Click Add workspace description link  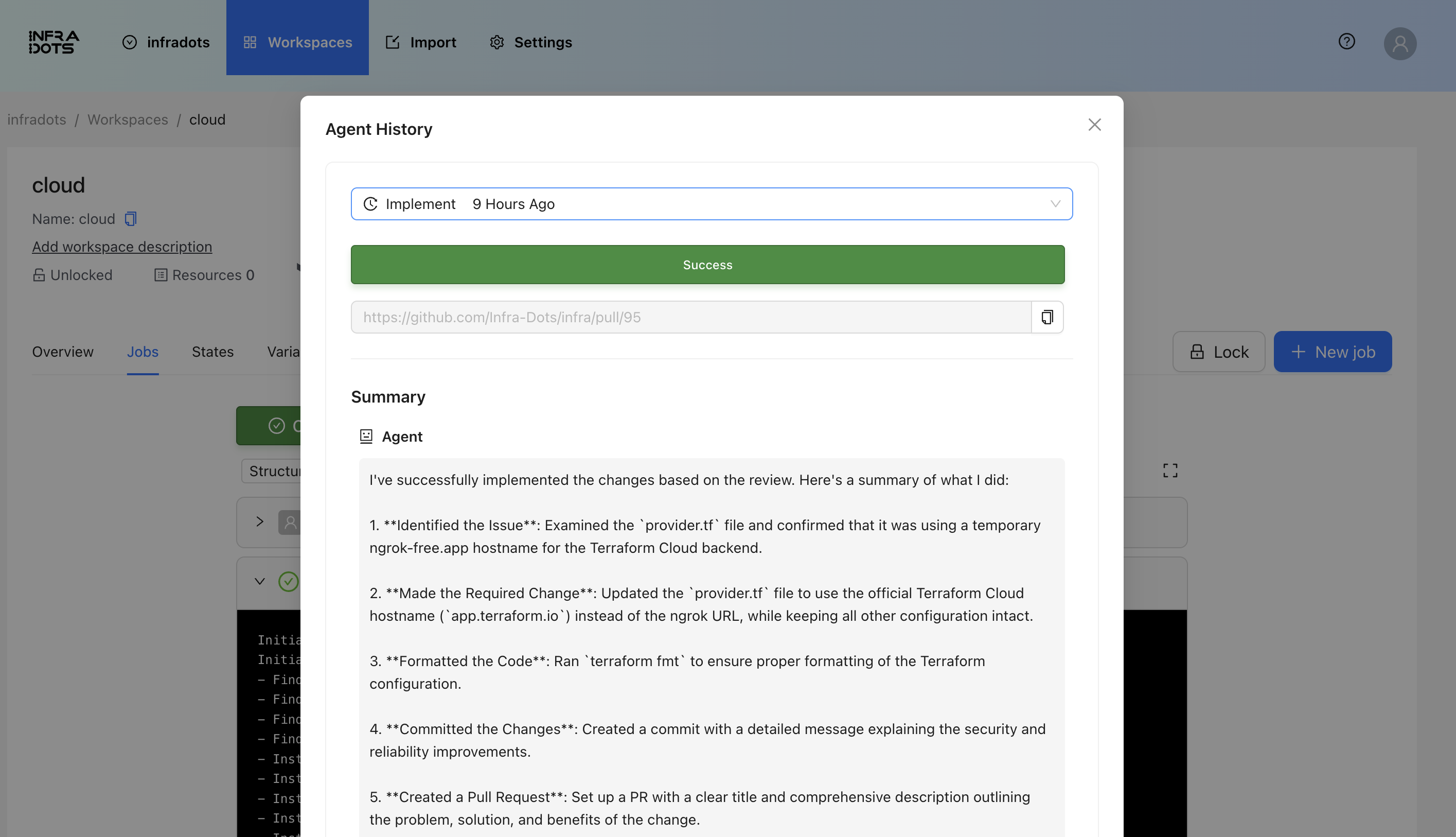pyautogui.click(x=122, y=247)
